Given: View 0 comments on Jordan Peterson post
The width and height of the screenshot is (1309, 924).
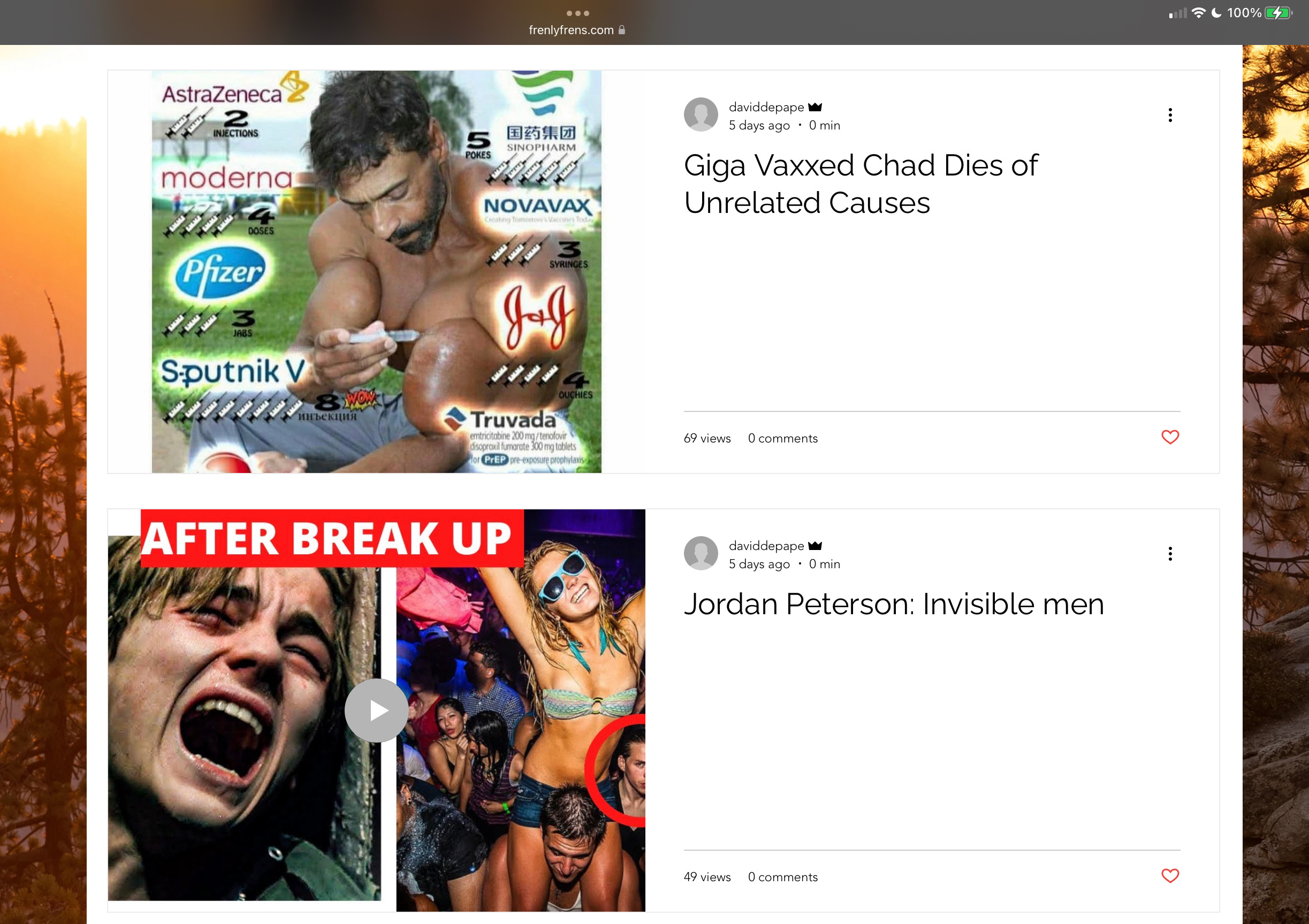Looking at the screenshot, I should click(x=782, y=877).
